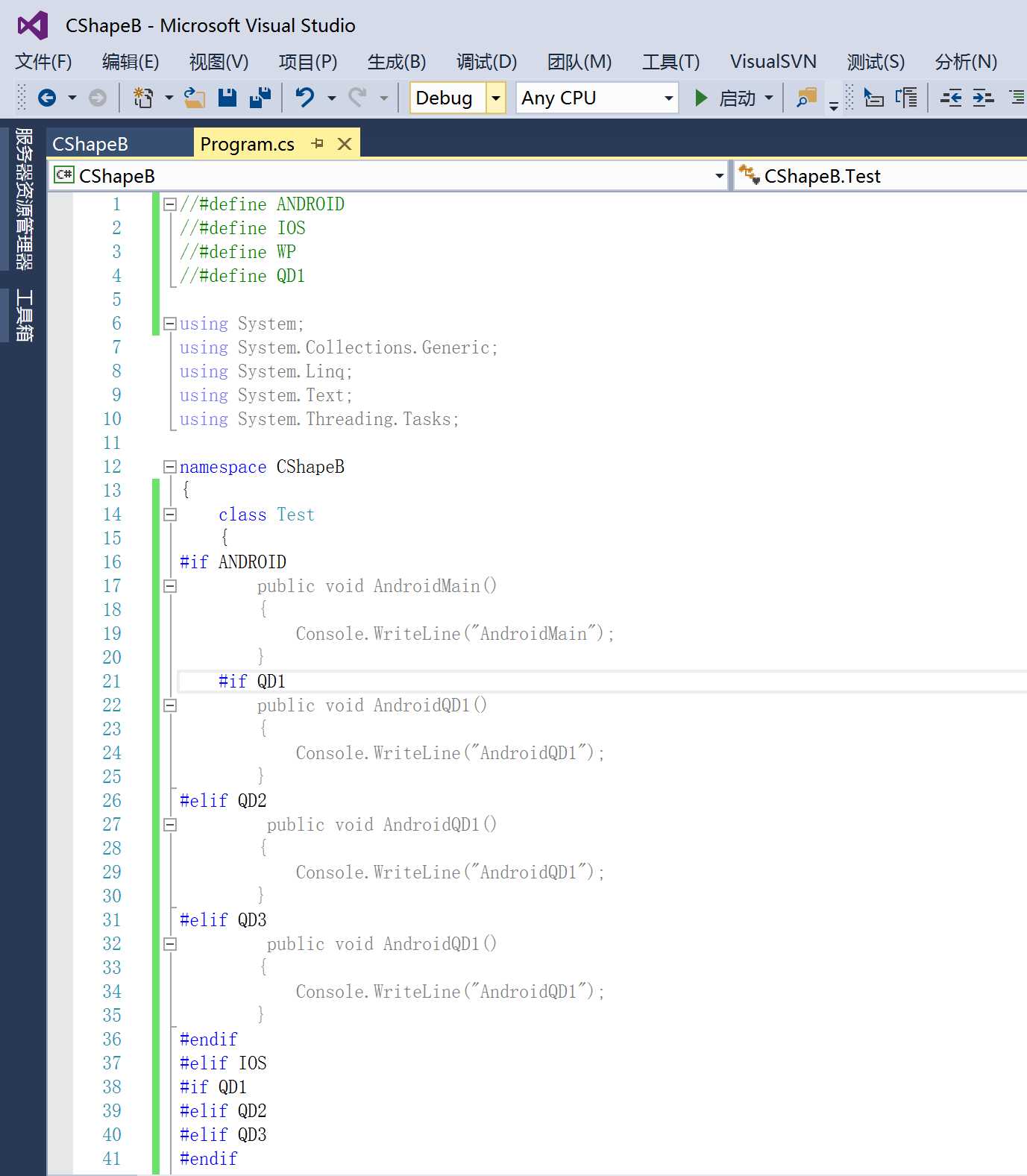Open the 项目(P) menu
Screen dimensions: 1027x1176
[308, 61]
